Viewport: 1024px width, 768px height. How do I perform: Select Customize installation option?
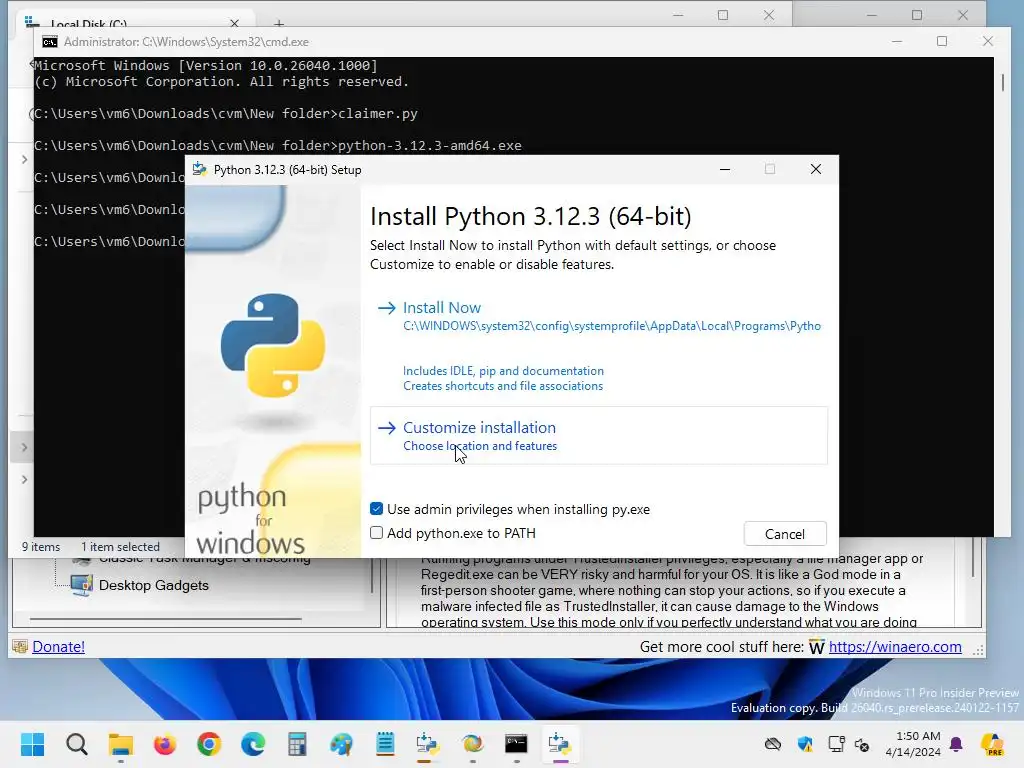click(599, 436)
